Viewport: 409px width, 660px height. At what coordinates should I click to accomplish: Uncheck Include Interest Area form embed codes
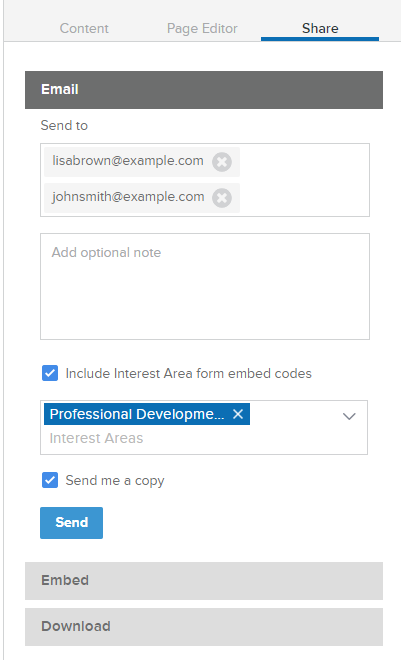click(x=50, y=373)
